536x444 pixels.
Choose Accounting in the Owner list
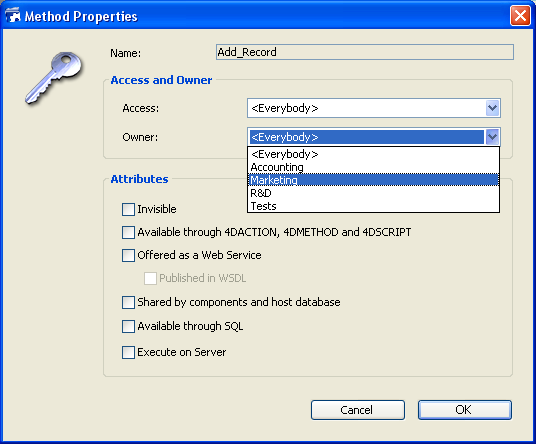point(373,167)
